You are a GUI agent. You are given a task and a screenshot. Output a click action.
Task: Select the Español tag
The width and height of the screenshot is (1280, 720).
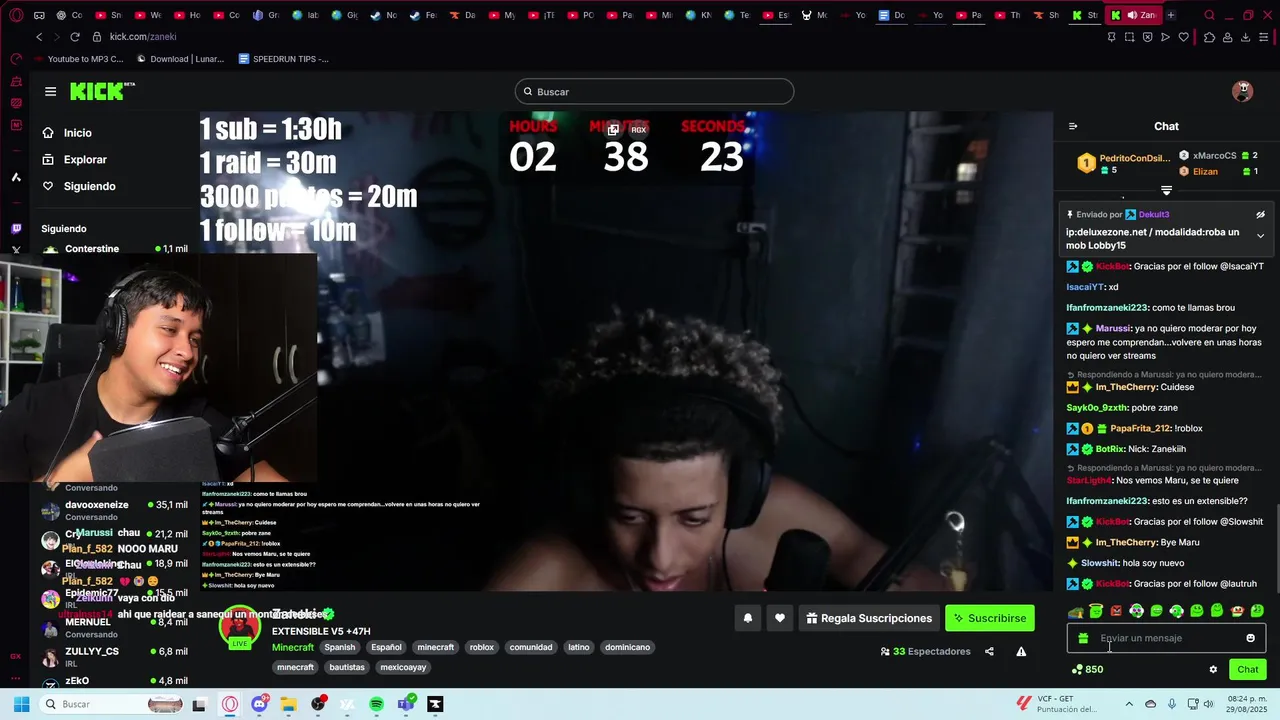(386, 647)
